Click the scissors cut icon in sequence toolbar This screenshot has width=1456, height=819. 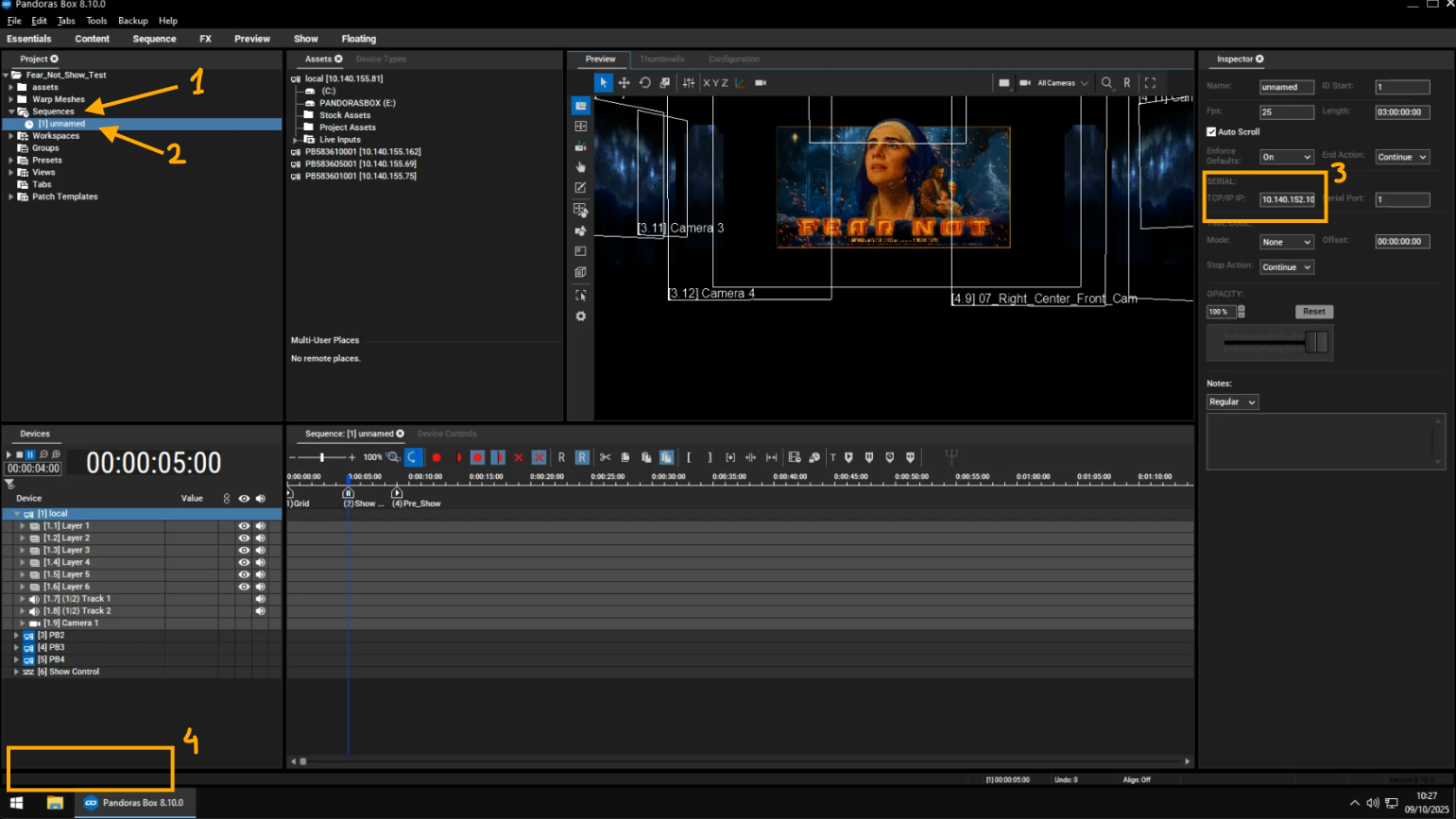coord(605,457)
